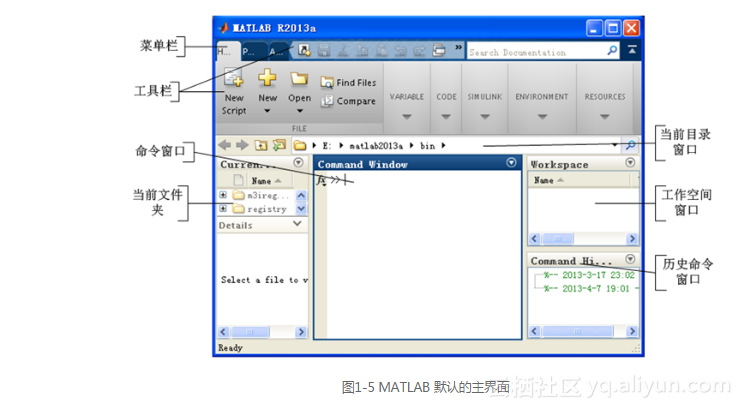Screen dimensions: 742x409
Task: Click the yellow plus New icon
Action: coord(267,77)
